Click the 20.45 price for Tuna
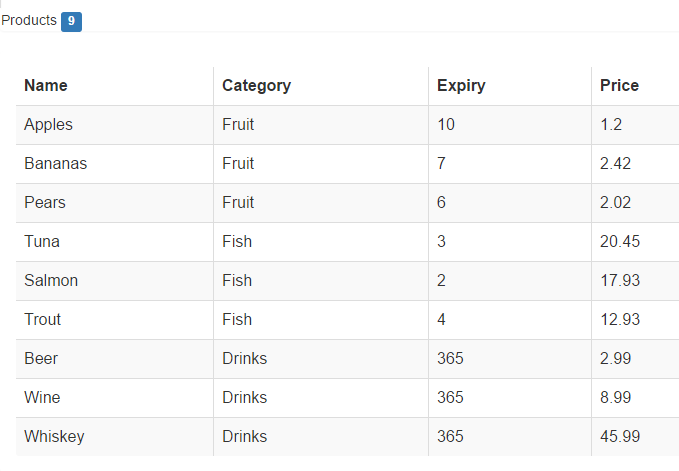 point(620,242)
